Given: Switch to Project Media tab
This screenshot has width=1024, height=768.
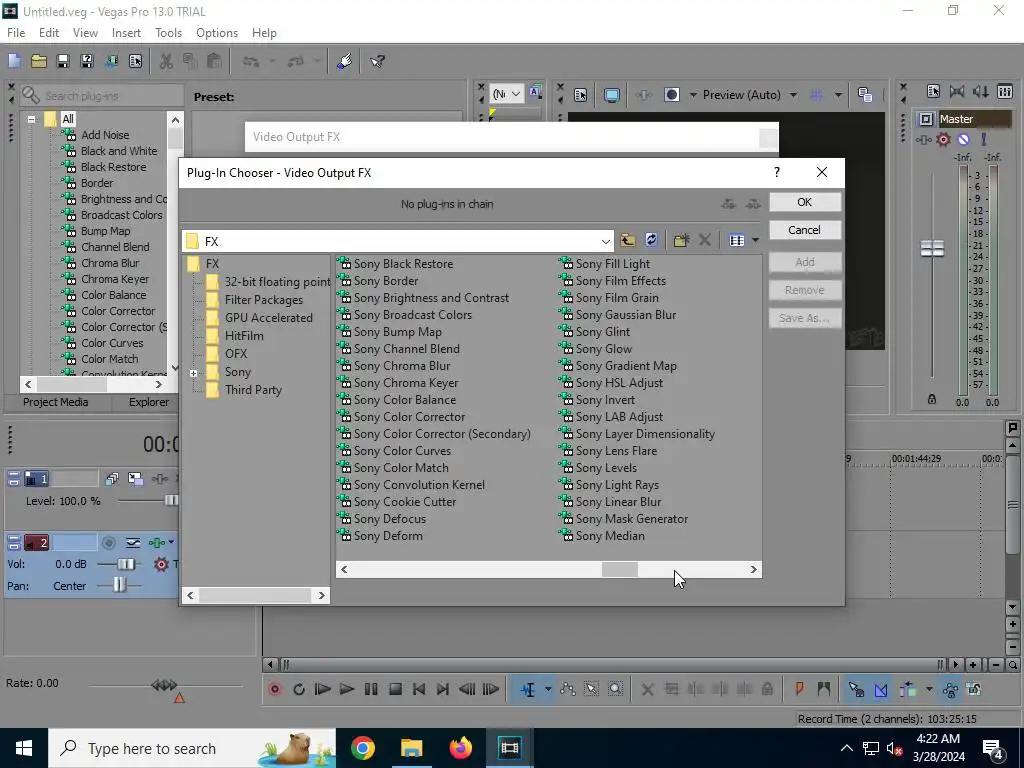Looking at the screenshot, I should tap(56, 402).
